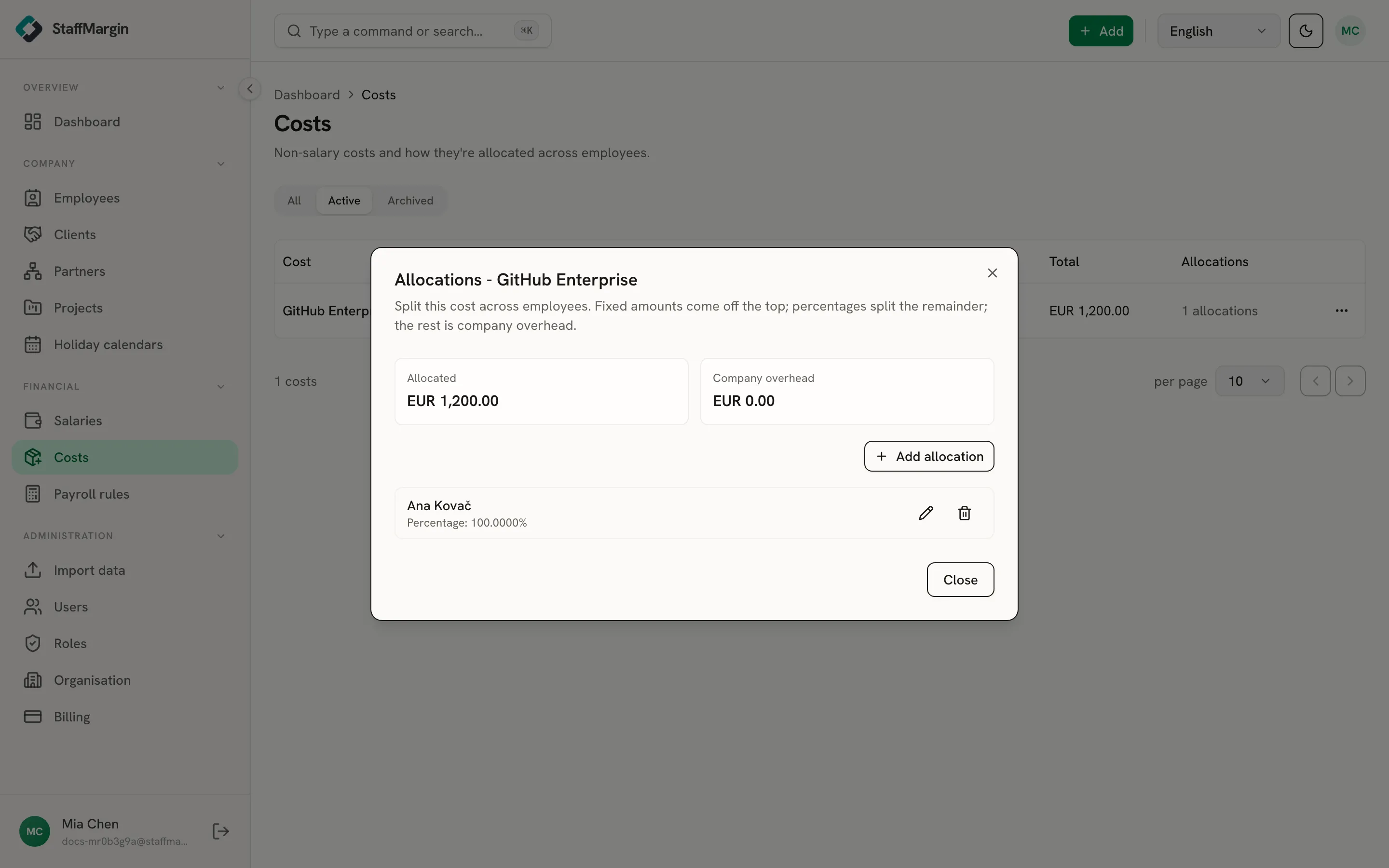Open Organisation settings
The height and width of the screenshot is (868, 1389).
124,681
